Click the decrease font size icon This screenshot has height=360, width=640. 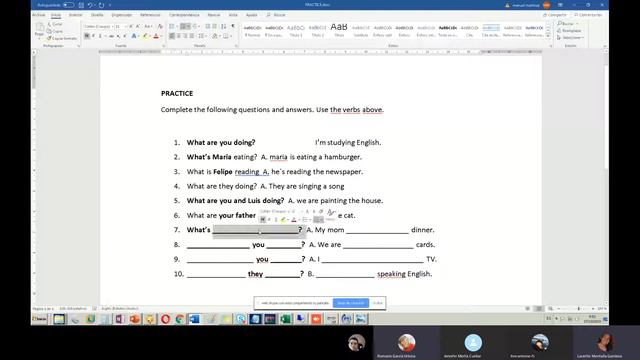click(138, 27)
